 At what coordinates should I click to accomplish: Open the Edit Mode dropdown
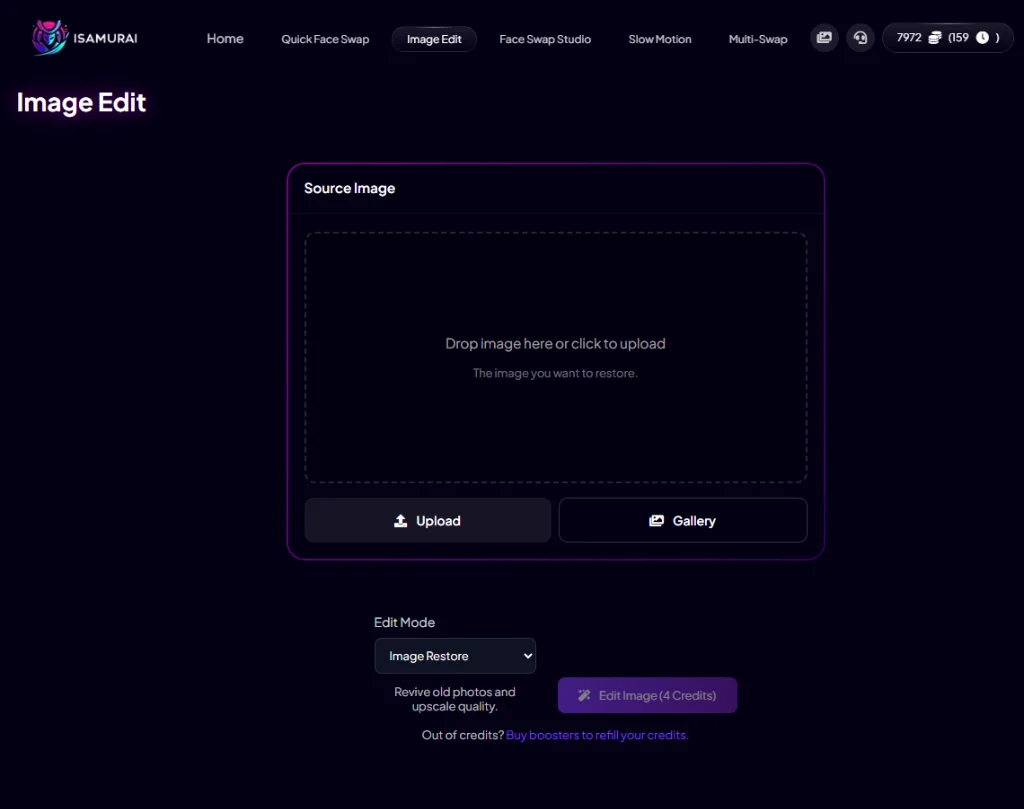(x=455, y=656)
